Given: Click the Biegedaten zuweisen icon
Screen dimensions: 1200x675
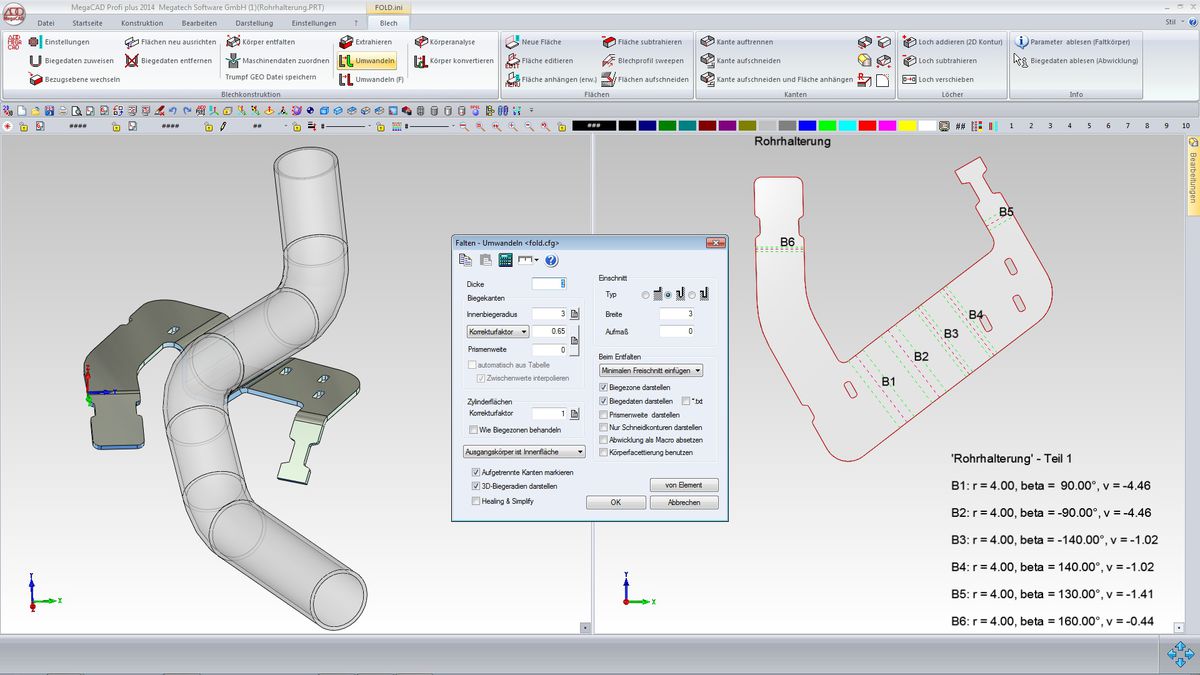Looking at the screenshot, I should [36, 61].
